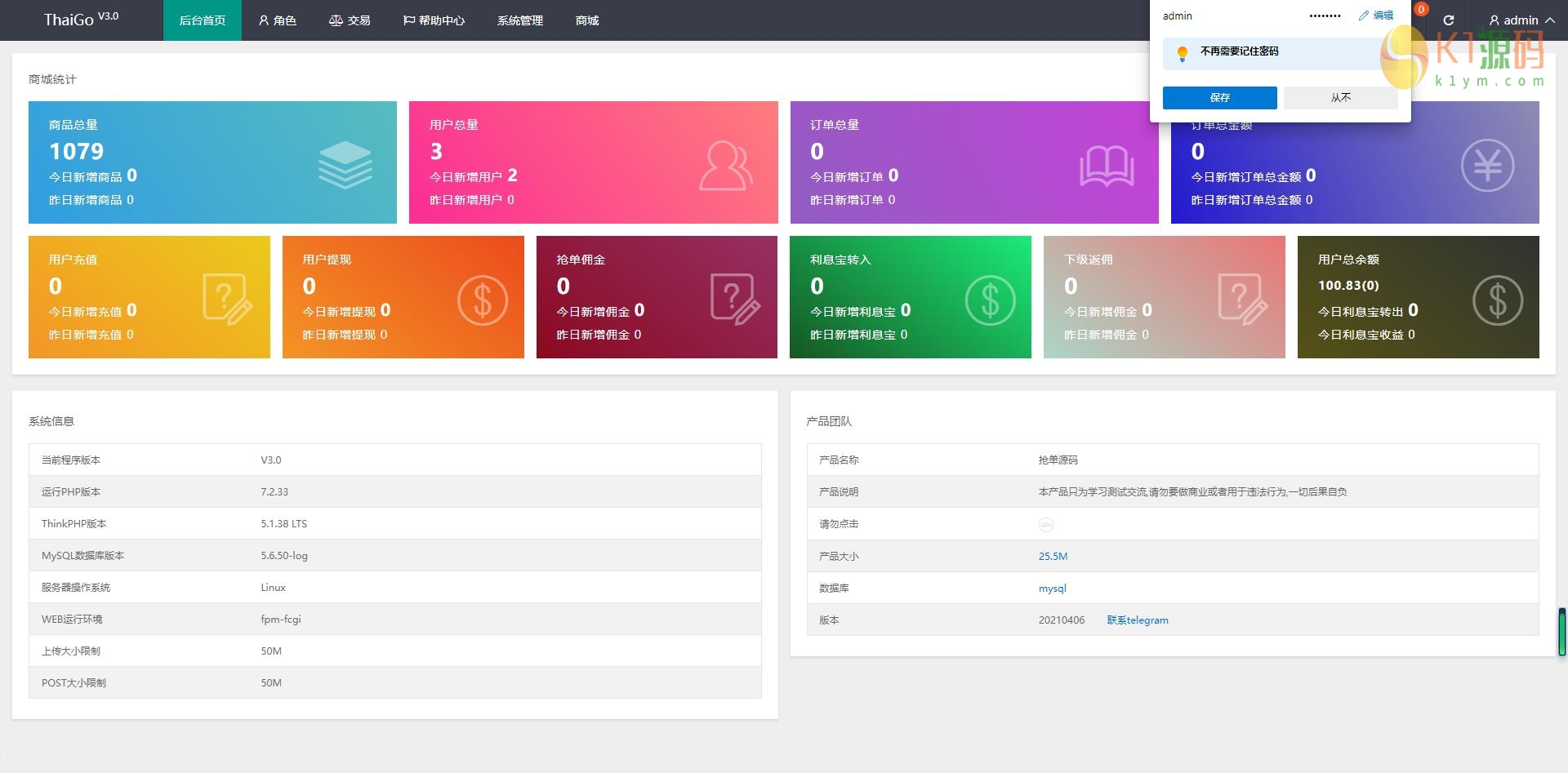Click the yen icon on 订单总金额 card
This screenshot has height=773, width=1568.
(x=1486, y=166)
